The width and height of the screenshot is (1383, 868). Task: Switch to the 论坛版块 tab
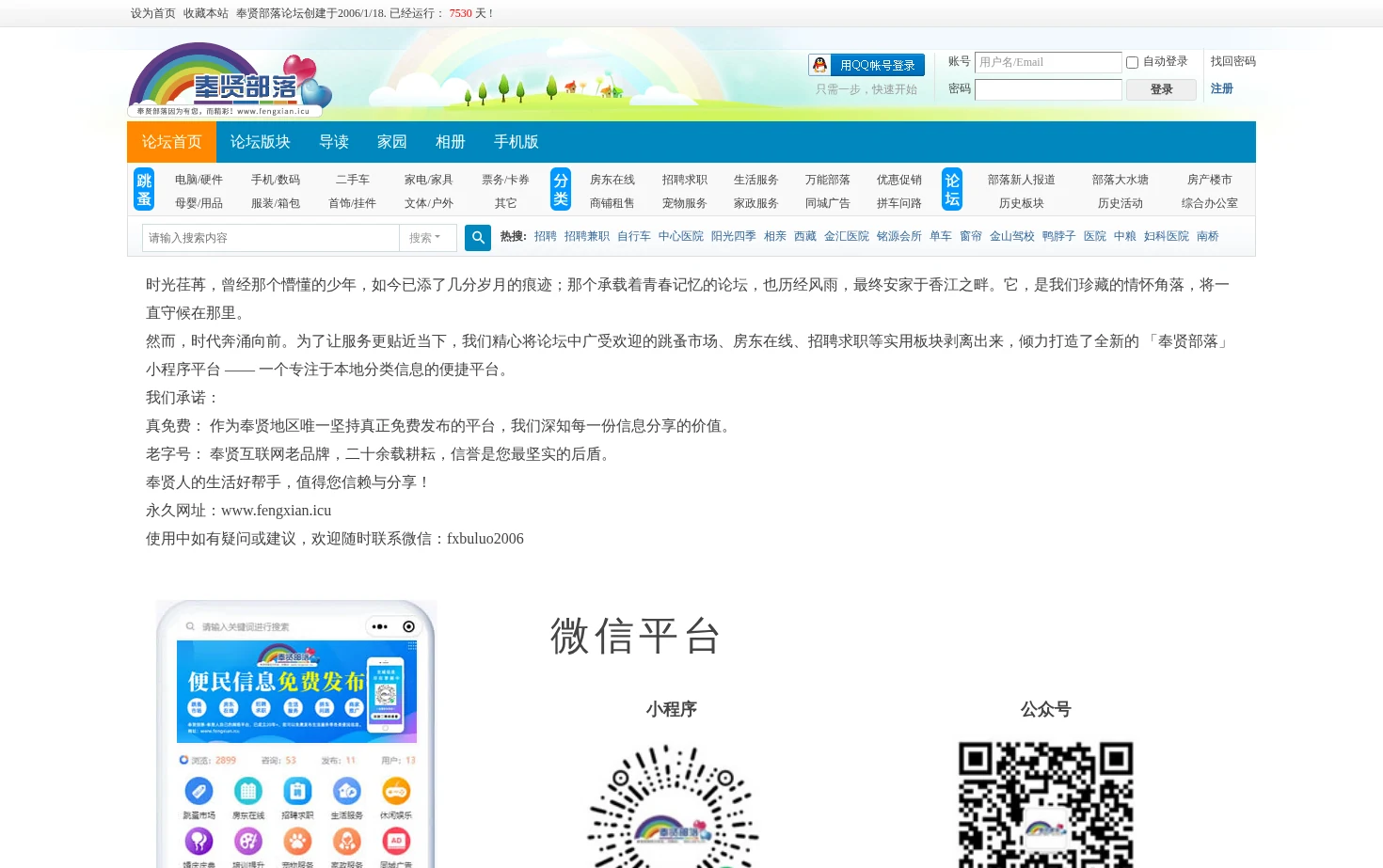261,142
